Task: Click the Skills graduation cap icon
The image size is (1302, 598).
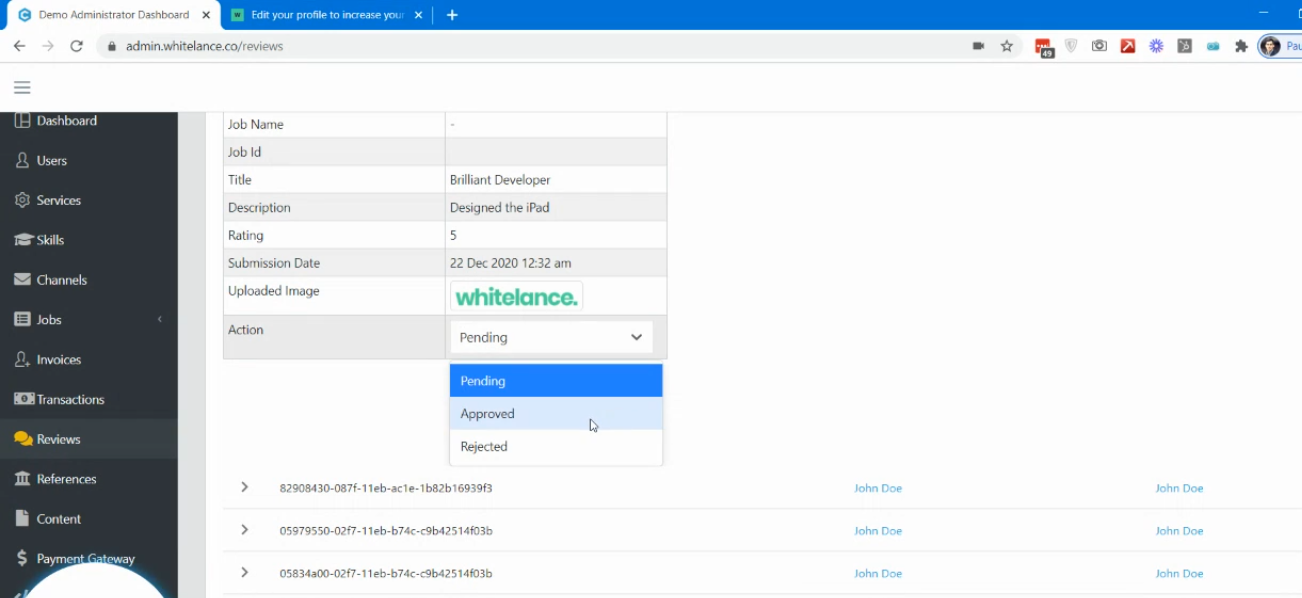Action: click(22, 240)
